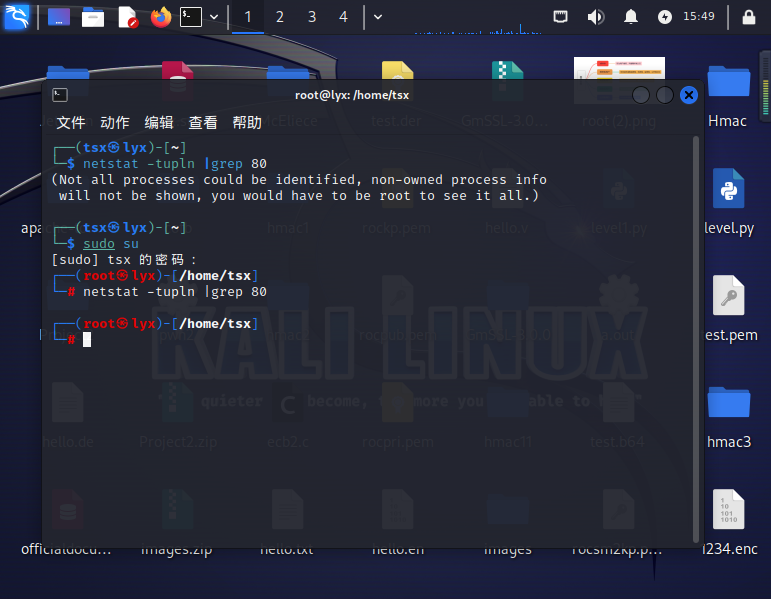This screenshot has width=771, height=599.
Task: Switch to workspace 3
Action: pyautogui.click(x=312, y=17)
